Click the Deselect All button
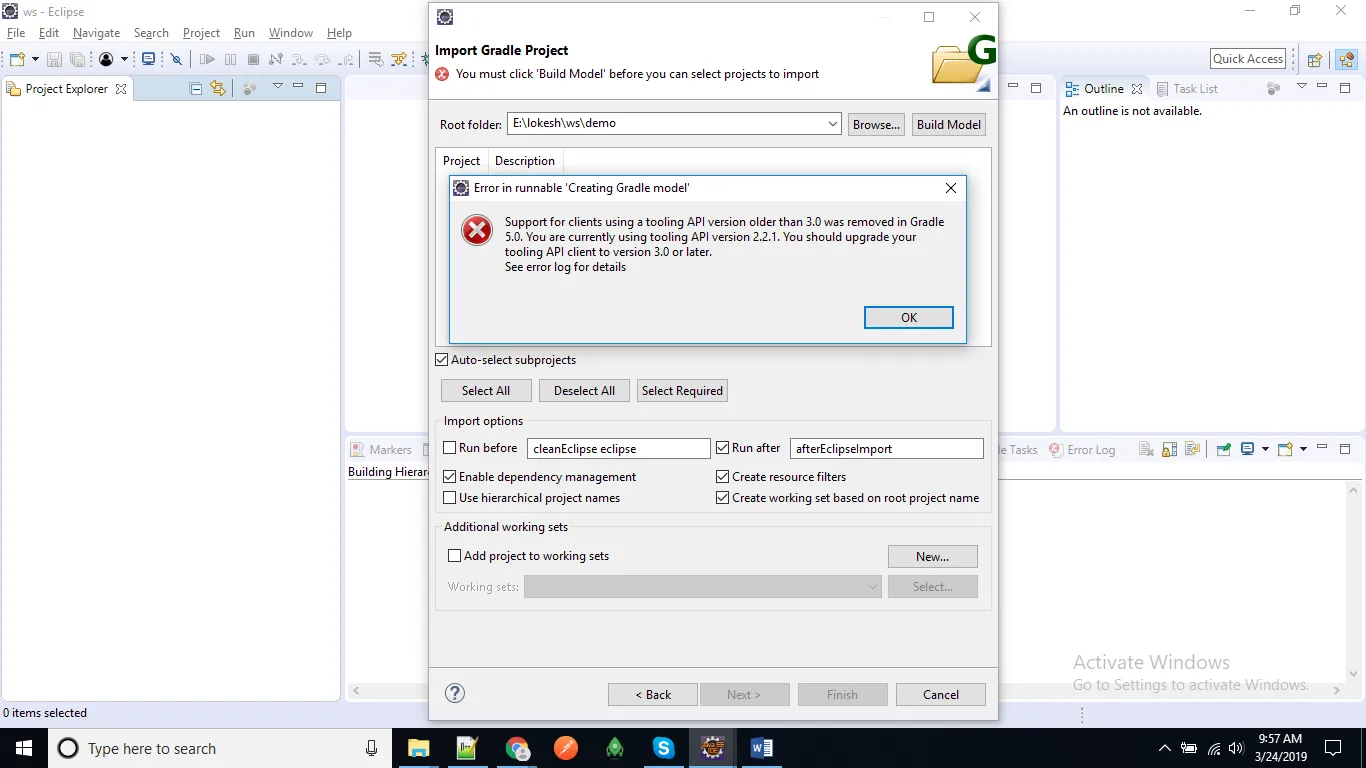This screenshot has height=768, width=1366. tap(585, 391)
